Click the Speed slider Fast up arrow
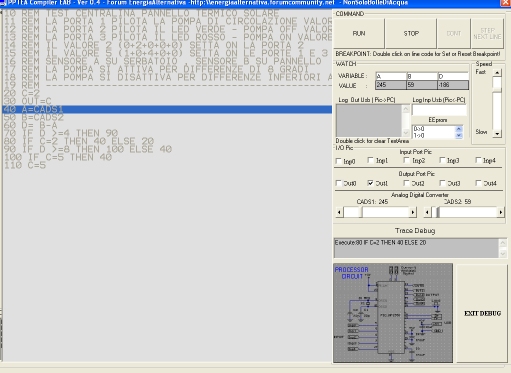This screenshot has height=373, width=511. (497, 73)
